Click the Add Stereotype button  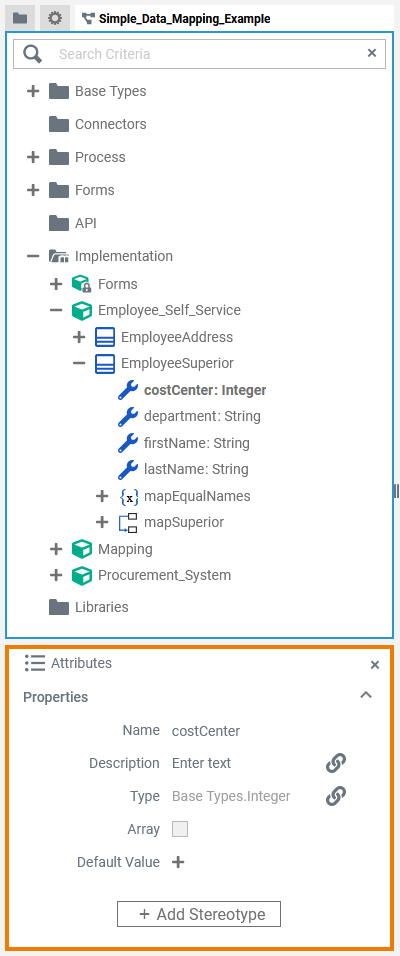coord(199,914)
